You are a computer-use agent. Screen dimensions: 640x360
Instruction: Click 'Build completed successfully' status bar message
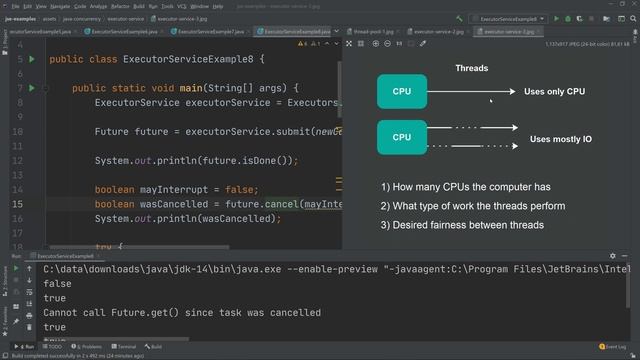pyautogui.click(x=78, y=356)
